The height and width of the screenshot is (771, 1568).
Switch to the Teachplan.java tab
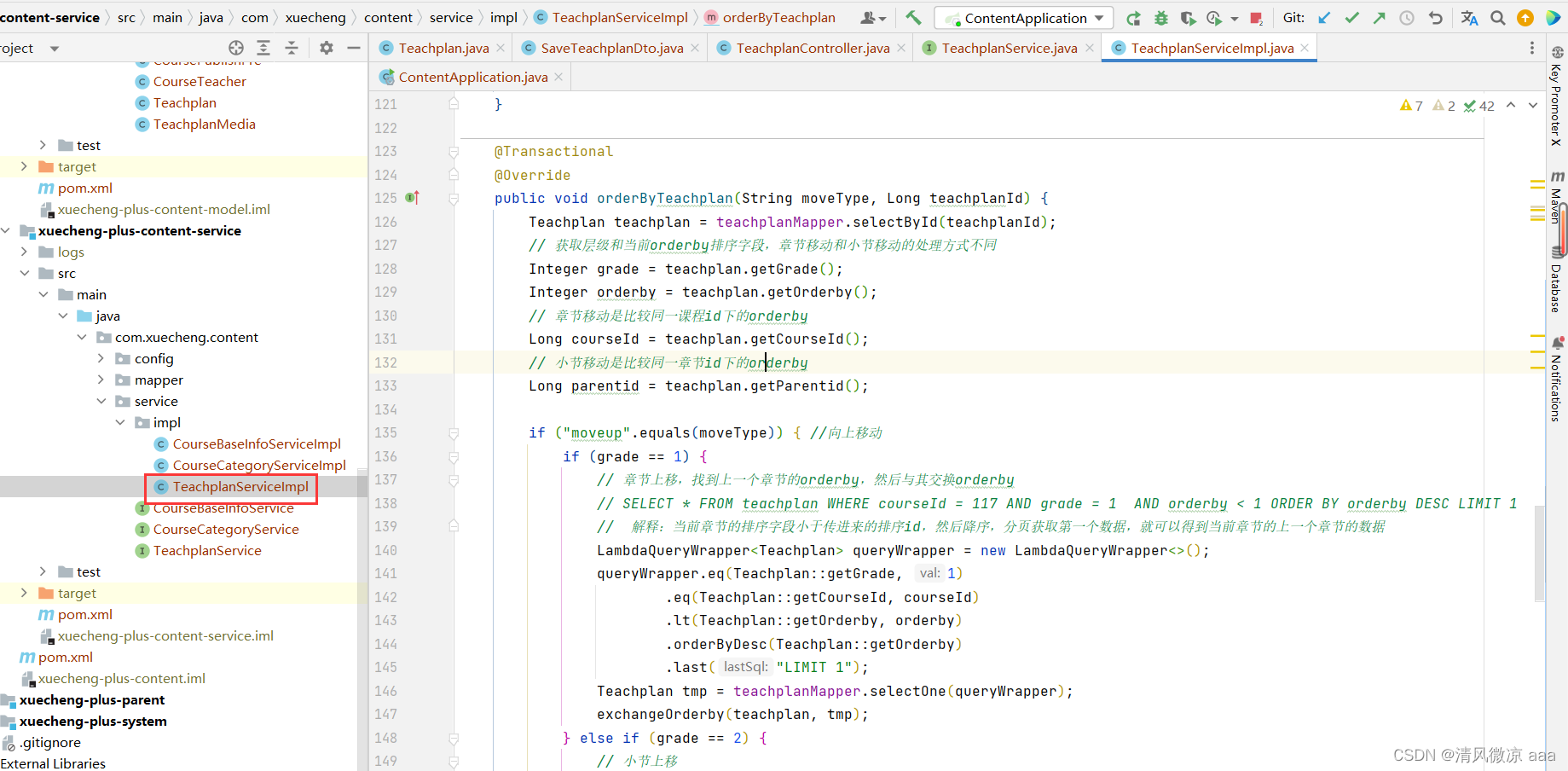click(443, 49)
